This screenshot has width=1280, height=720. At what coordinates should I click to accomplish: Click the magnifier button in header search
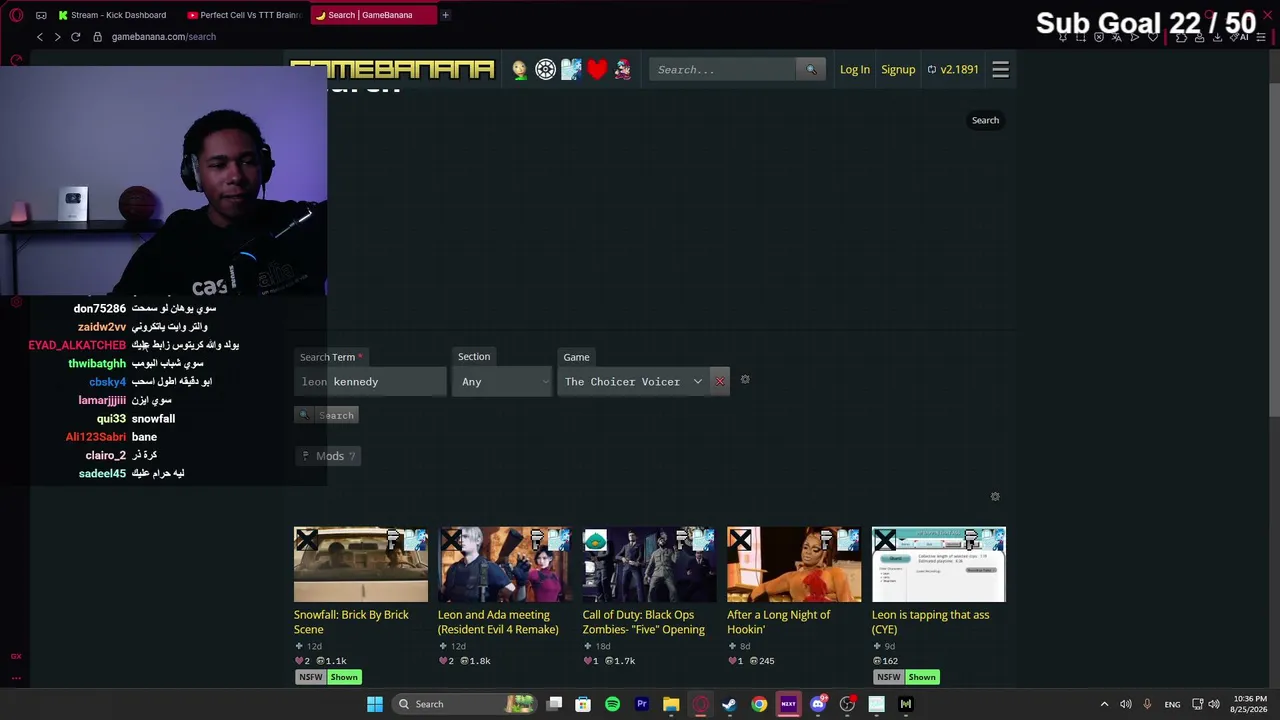811,69
